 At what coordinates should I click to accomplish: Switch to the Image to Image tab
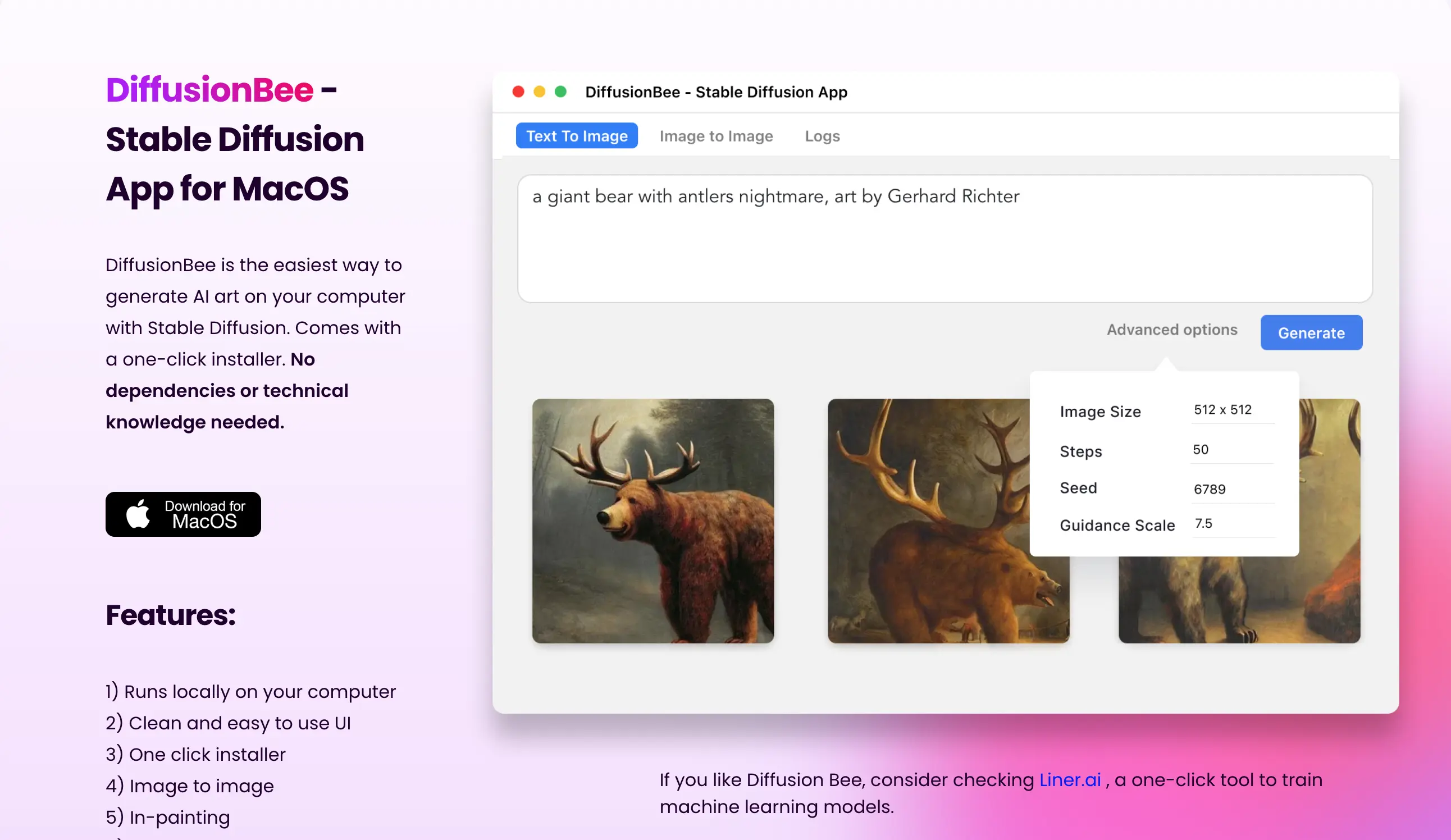click(x=716, y=136)
